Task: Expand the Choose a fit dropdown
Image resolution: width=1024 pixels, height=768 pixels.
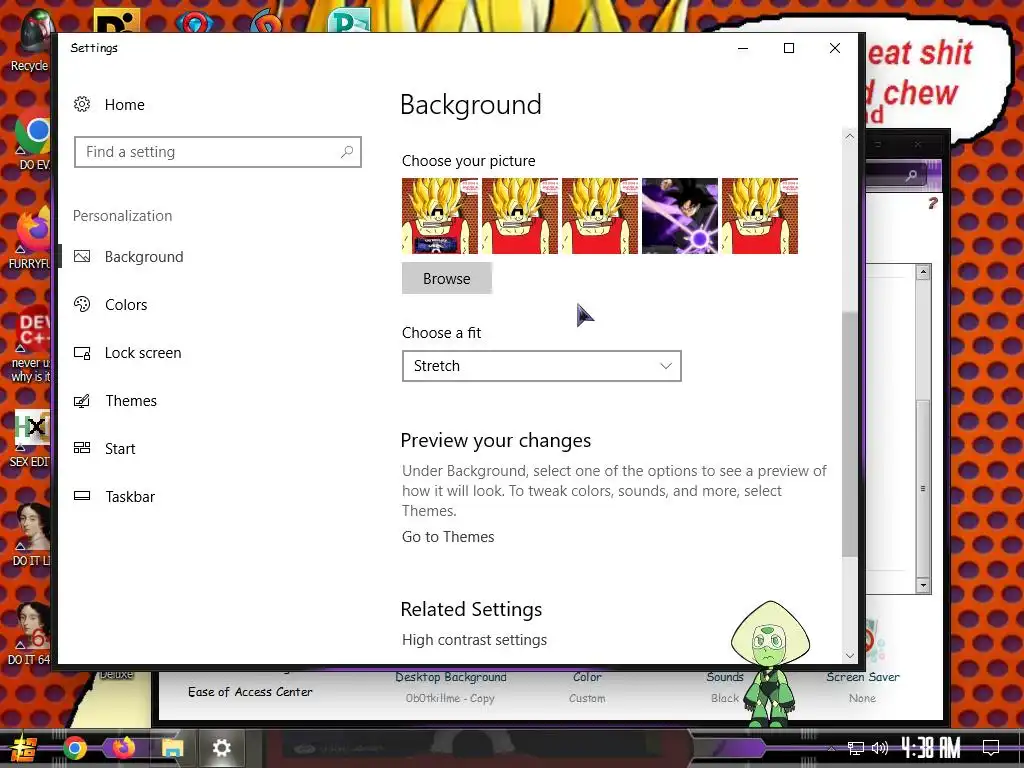Action: pos(541,366)
